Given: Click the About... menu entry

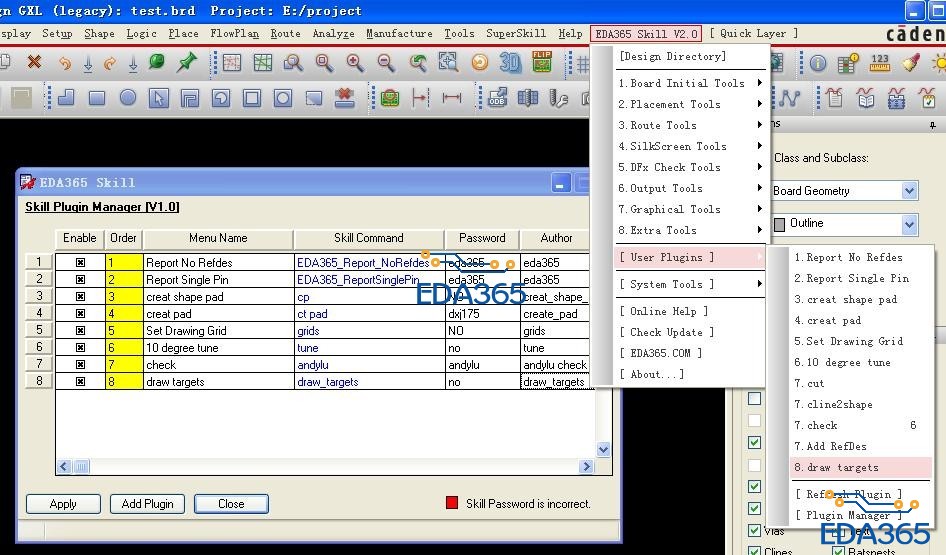Looking at the screenshot, I should click(x=652, y=375).
